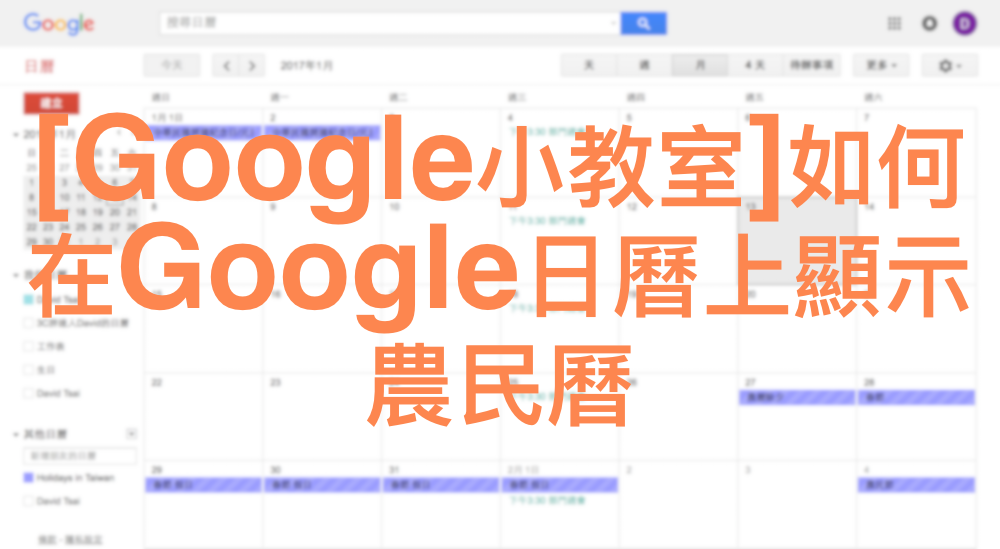Viewport: 1000px width, 549px height.
Task: Select the 月 month view
Action: click(700, 65)
